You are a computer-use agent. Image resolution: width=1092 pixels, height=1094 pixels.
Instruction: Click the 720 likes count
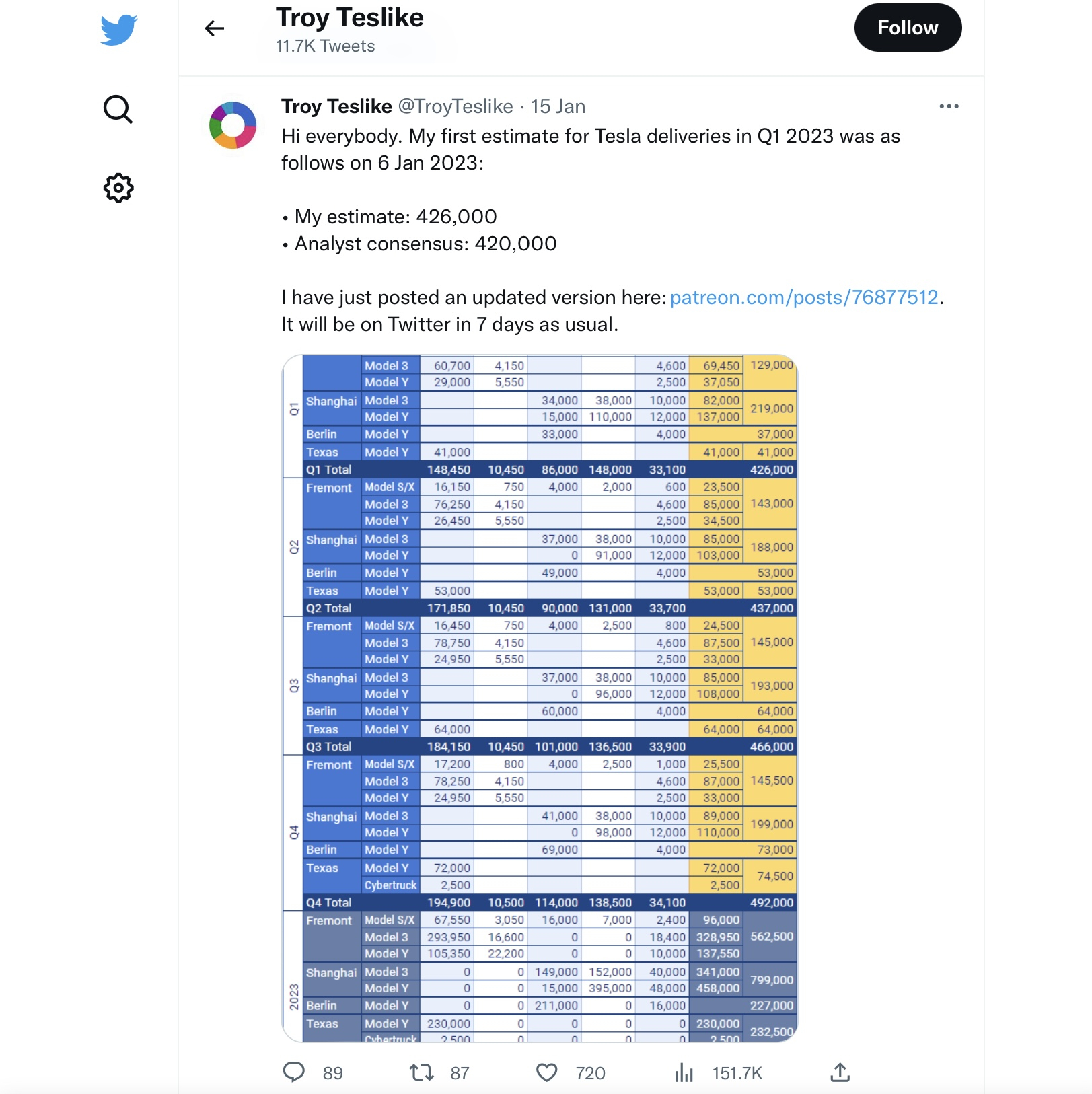click(590, 1073)
